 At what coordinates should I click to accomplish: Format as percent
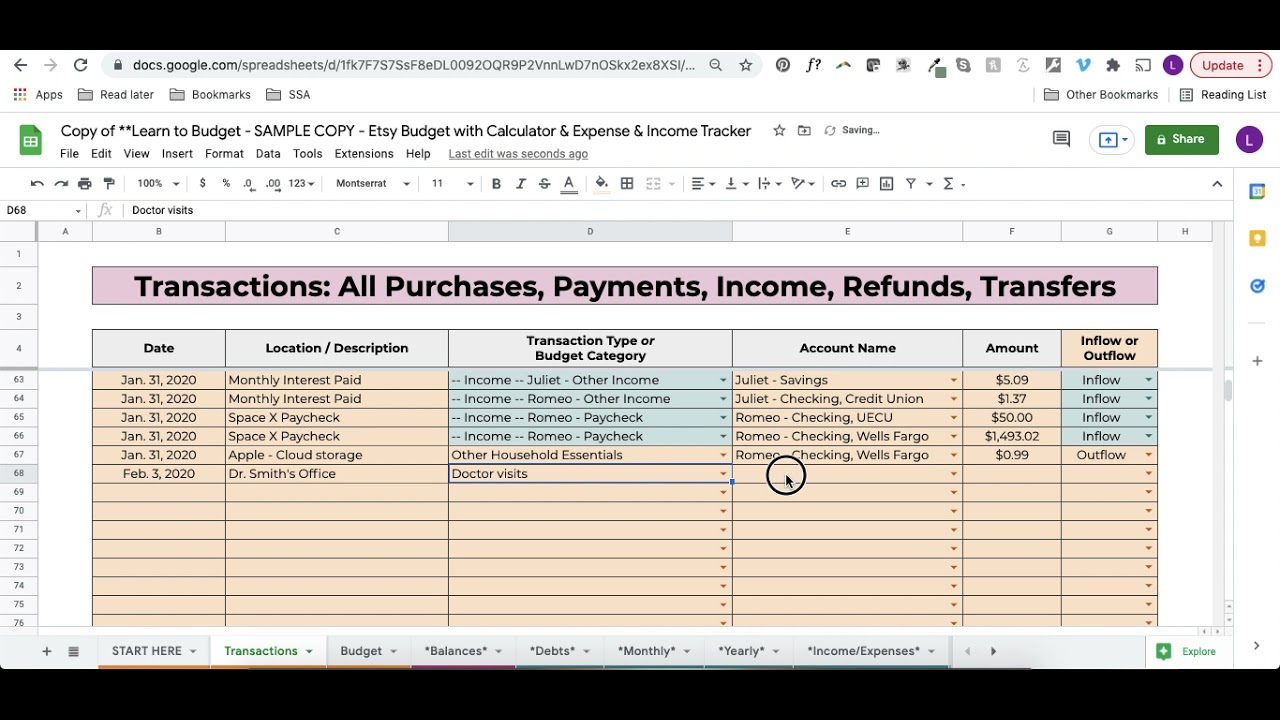(x=226, y=184)
